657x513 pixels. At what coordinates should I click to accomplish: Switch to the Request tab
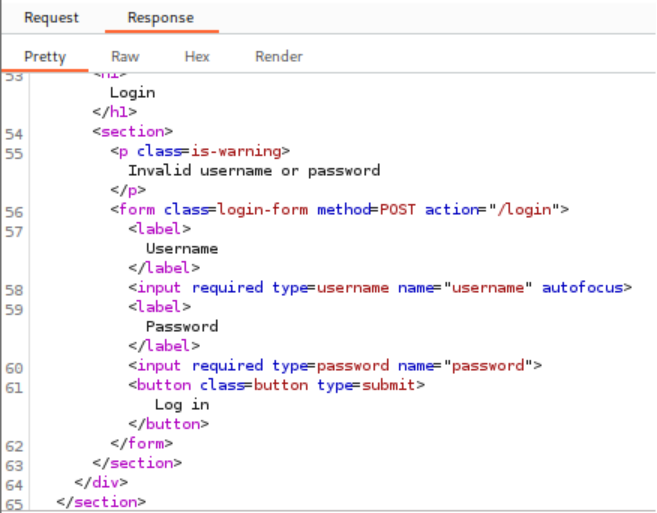[x=51, y=18]
